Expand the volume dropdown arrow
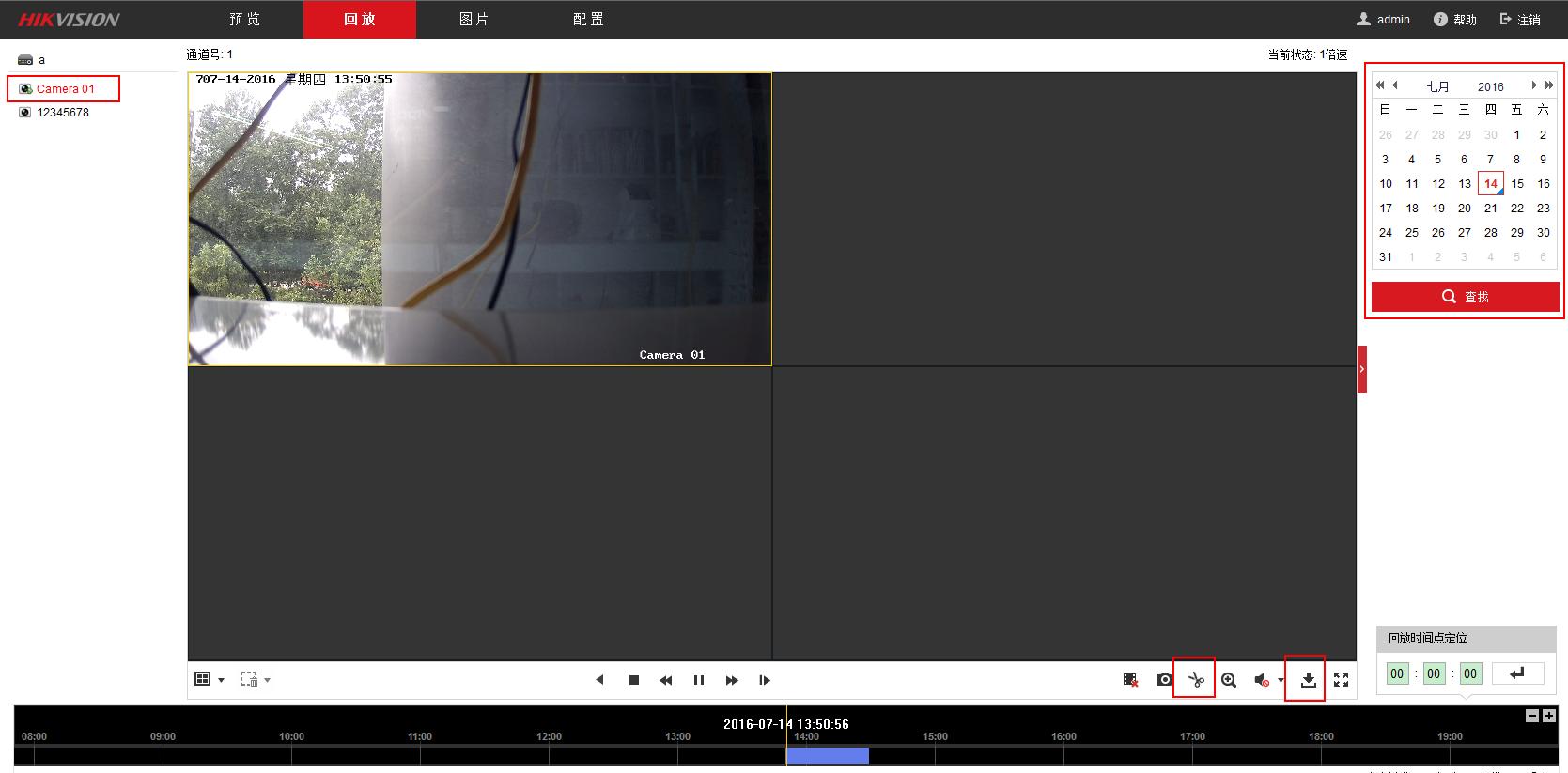 pos(1281,680)
